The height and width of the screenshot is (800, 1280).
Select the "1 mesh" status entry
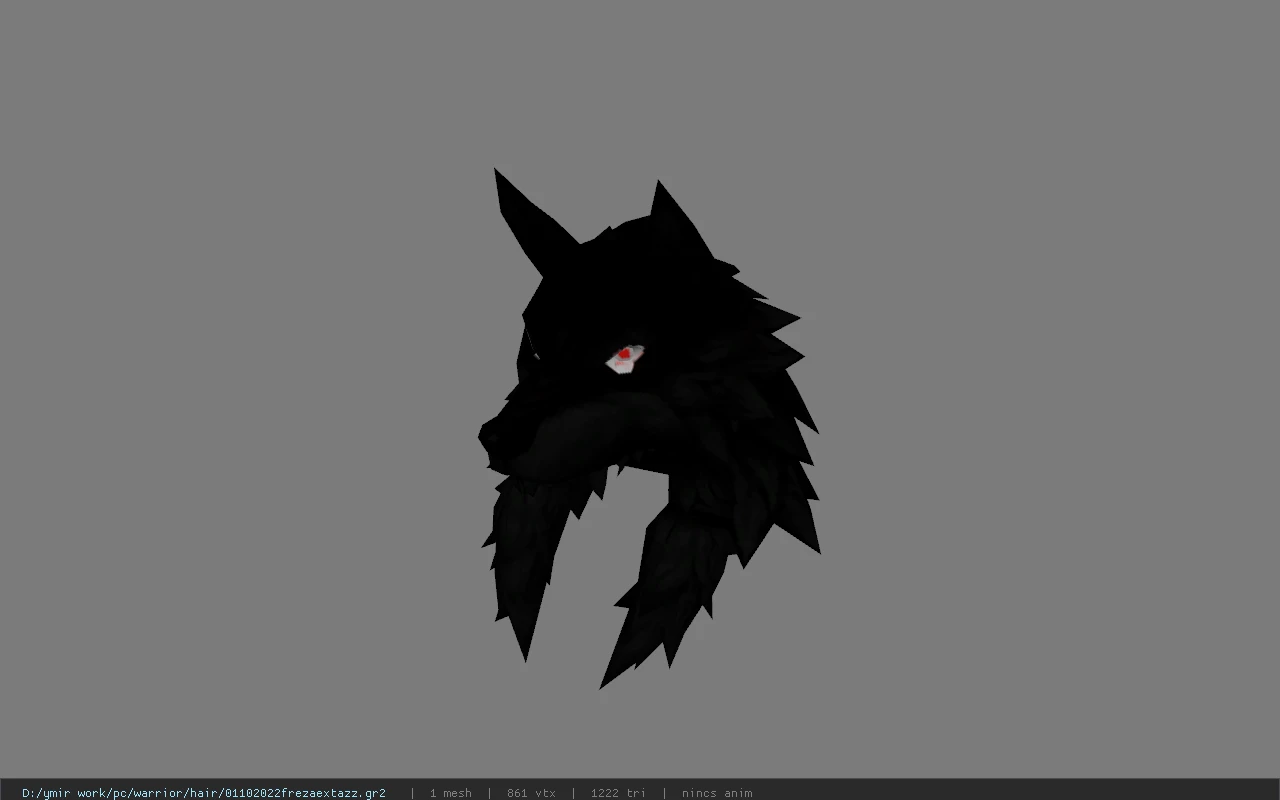tap(451, 793)
